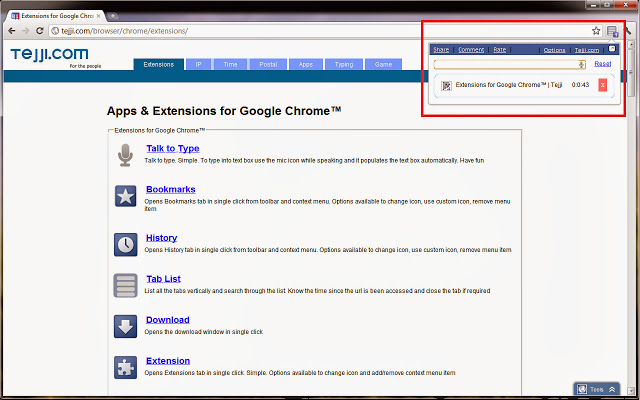640x400 pixels.
Task: Click the vertical scrollbar up arrow
Action: [x=631, y=45]
